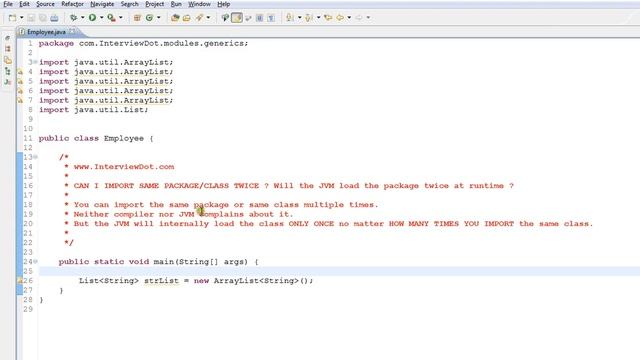
Task: Go to Last Edit Location icon
Action: [x=328, y=18]
